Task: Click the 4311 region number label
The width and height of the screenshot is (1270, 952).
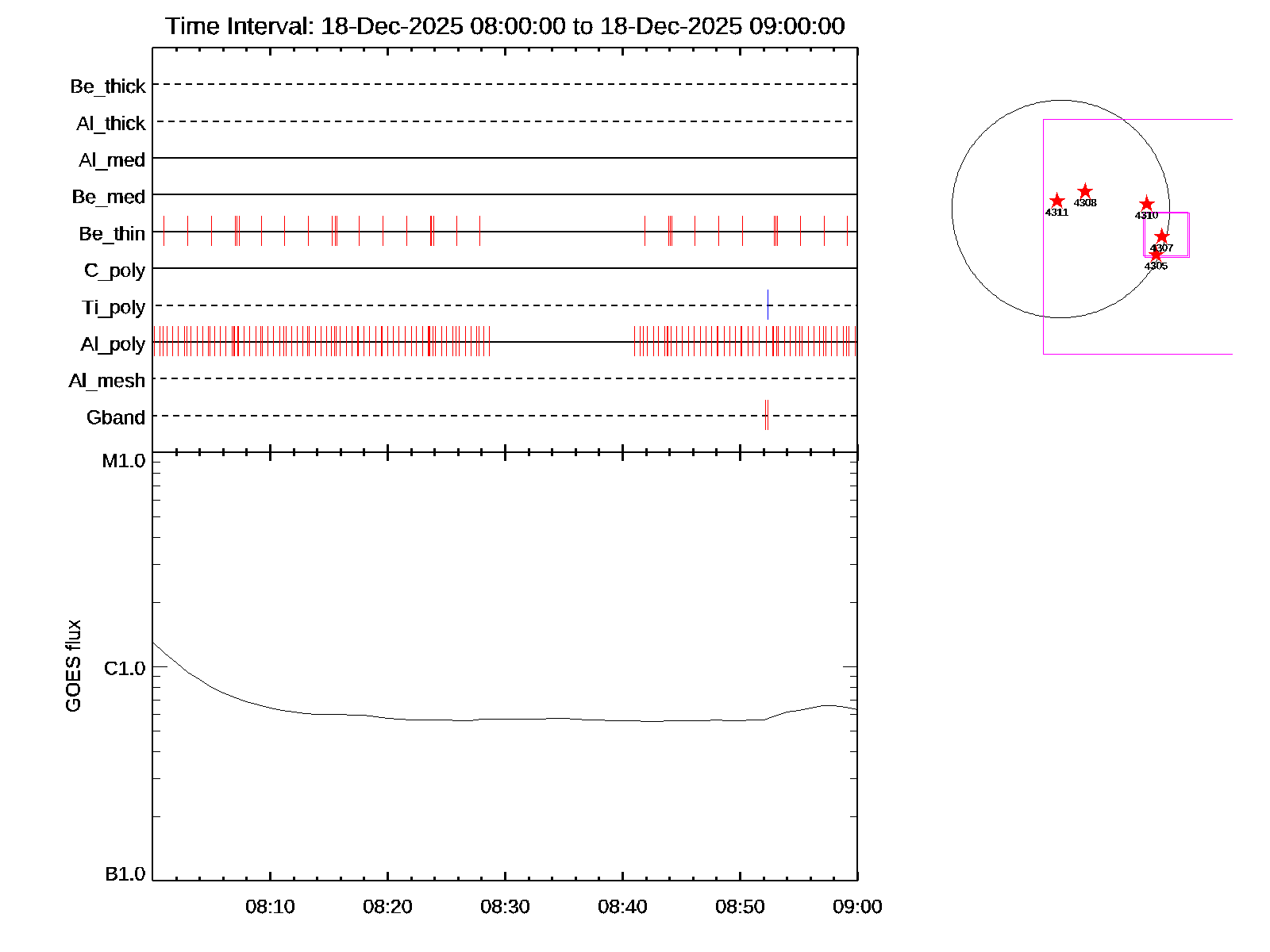Action: pyautogui.click(x=1056, y=213)
